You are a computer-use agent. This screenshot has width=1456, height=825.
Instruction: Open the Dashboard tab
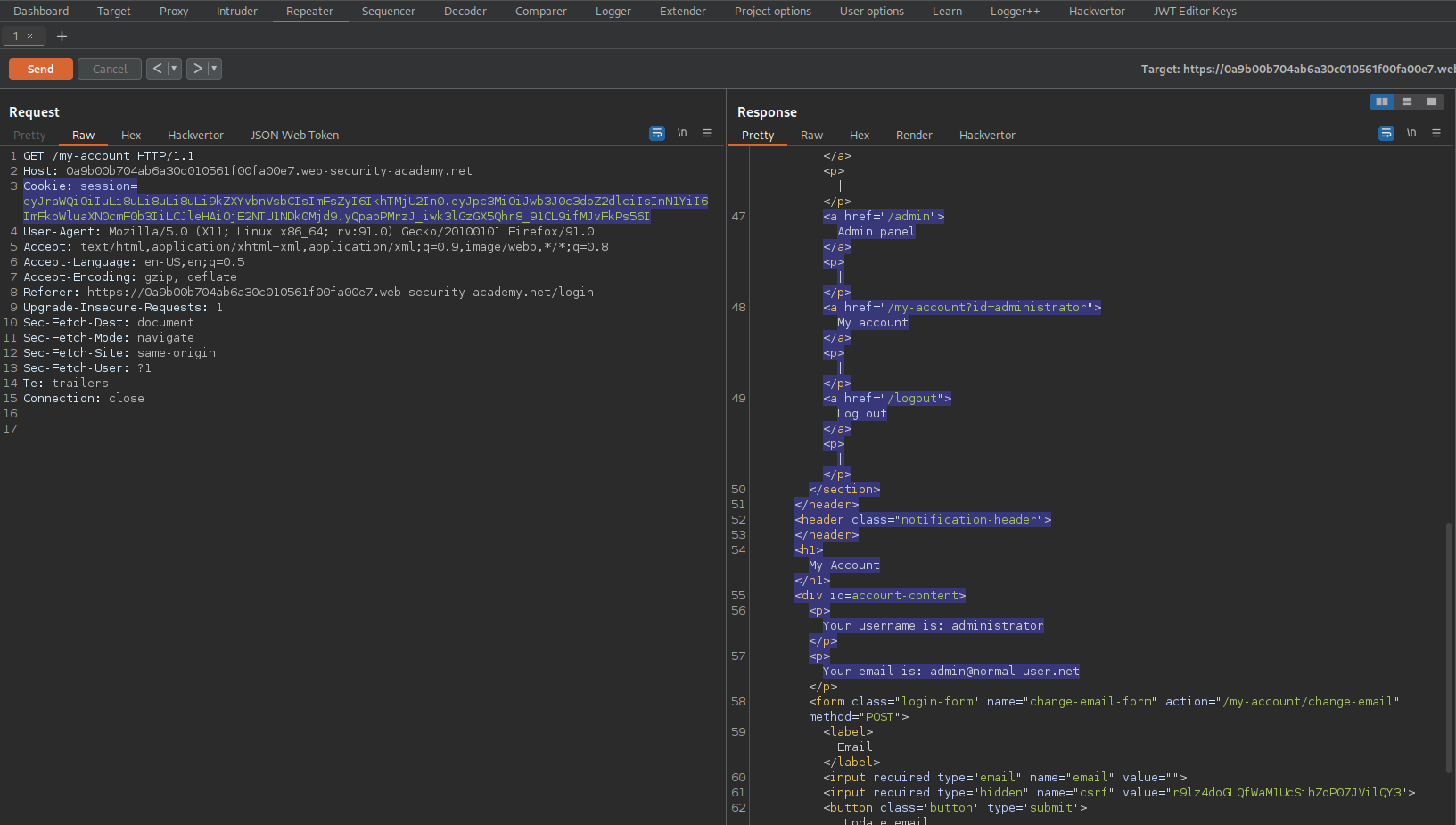[x=41, y=12]
